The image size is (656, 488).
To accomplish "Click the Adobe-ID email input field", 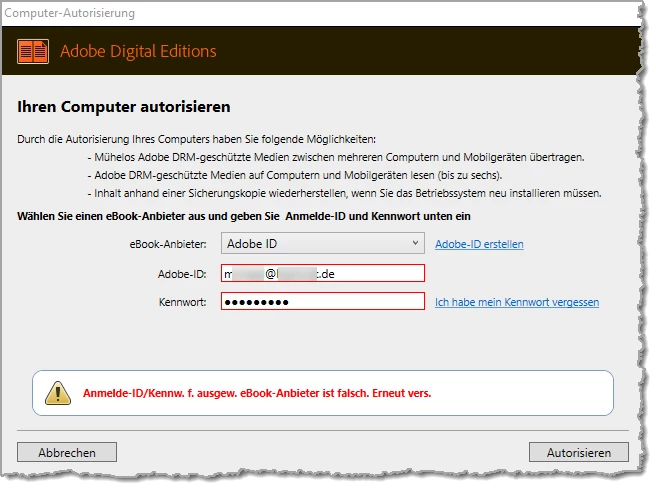I will [x=323, y=273].
